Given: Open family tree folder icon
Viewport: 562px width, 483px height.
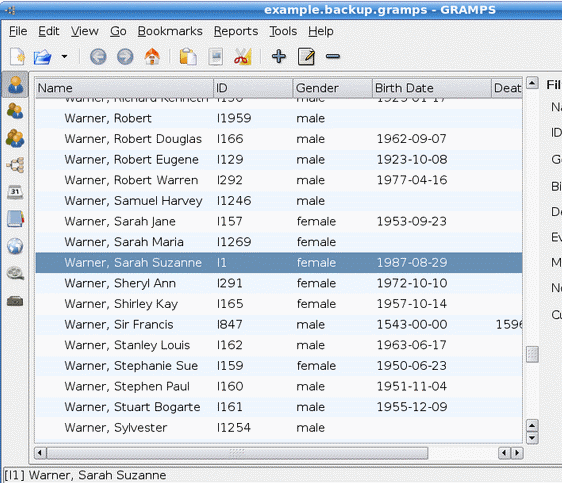Looking at the screenshot, I should point(42,57).
